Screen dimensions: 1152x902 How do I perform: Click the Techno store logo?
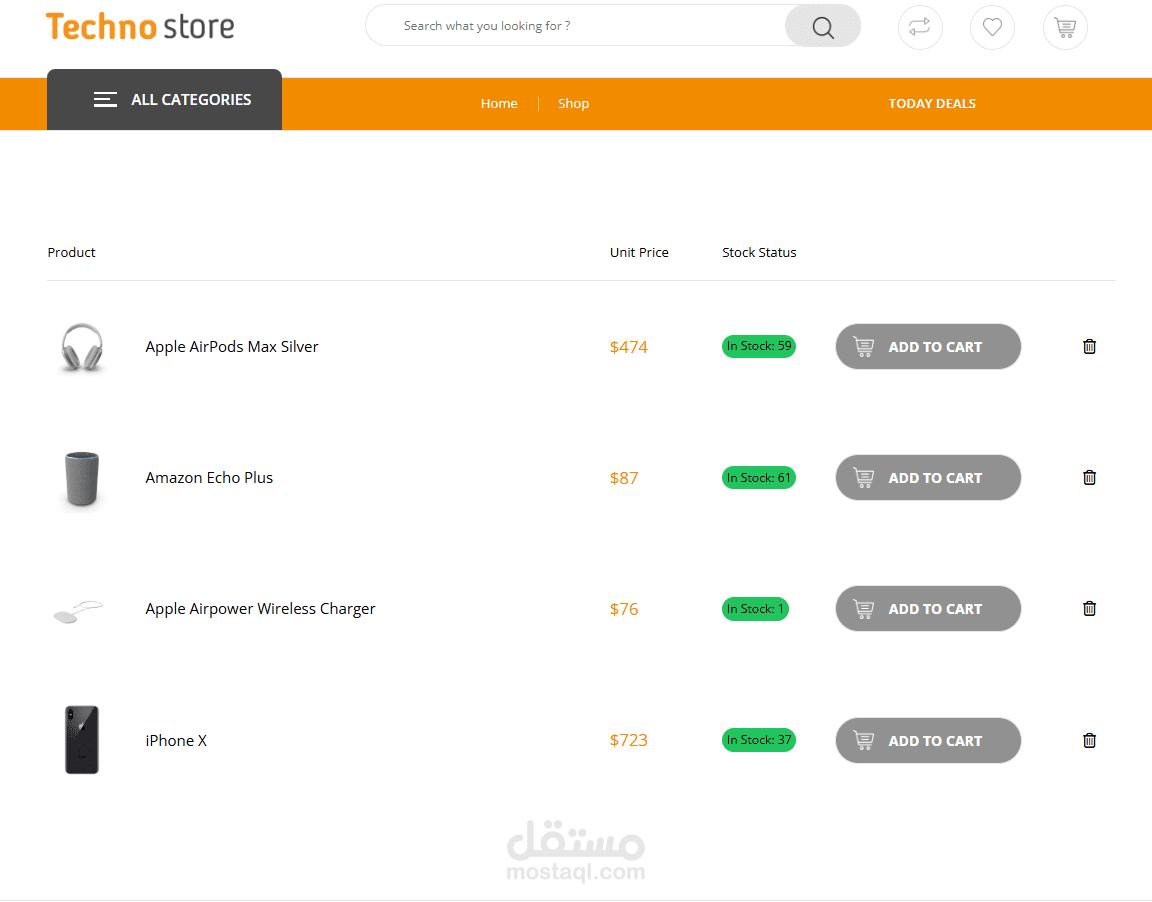point(140,27)
